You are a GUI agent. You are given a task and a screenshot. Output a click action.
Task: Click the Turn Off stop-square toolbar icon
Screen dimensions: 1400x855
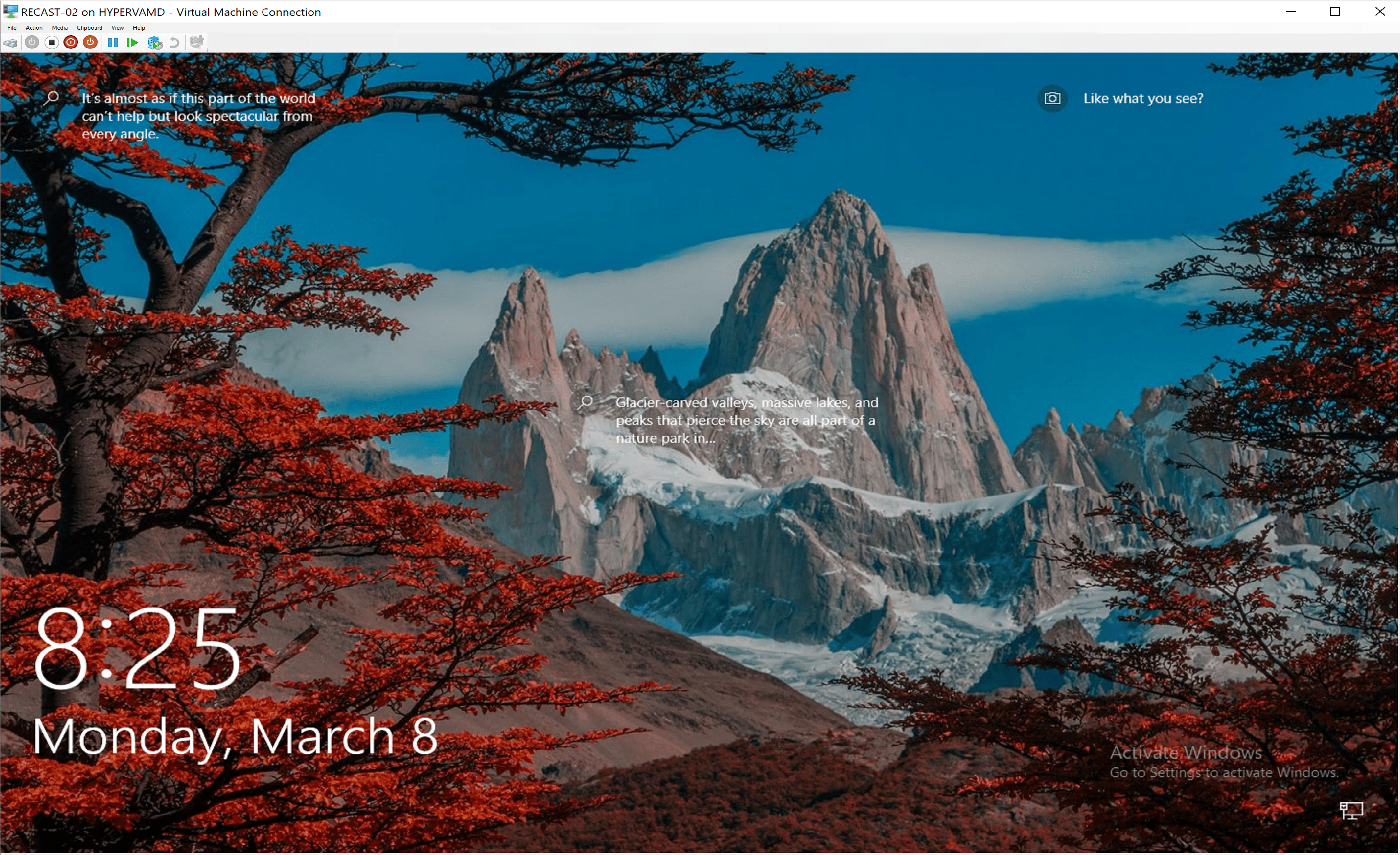[x=52, y=43]
